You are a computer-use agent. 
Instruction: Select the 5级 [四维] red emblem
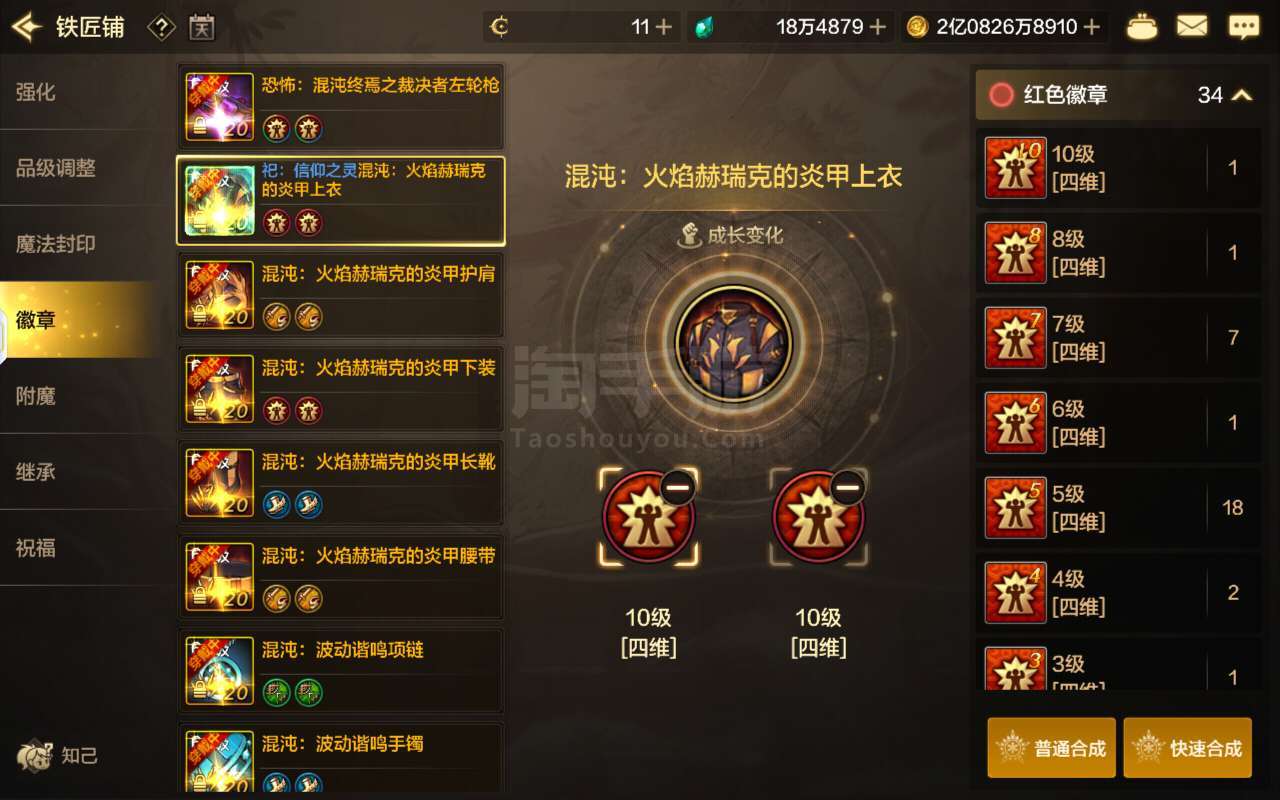tap(1119, 507)
